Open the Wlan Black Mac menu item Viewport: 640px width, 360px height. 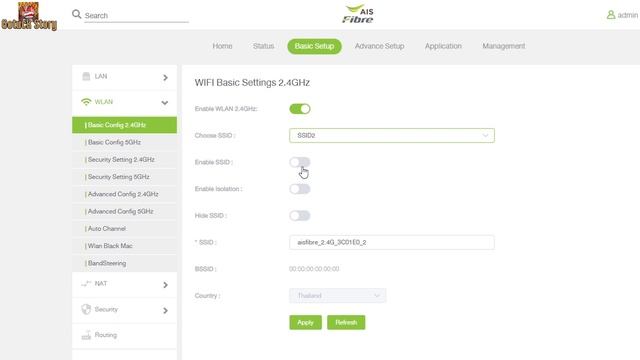point(124,246)
